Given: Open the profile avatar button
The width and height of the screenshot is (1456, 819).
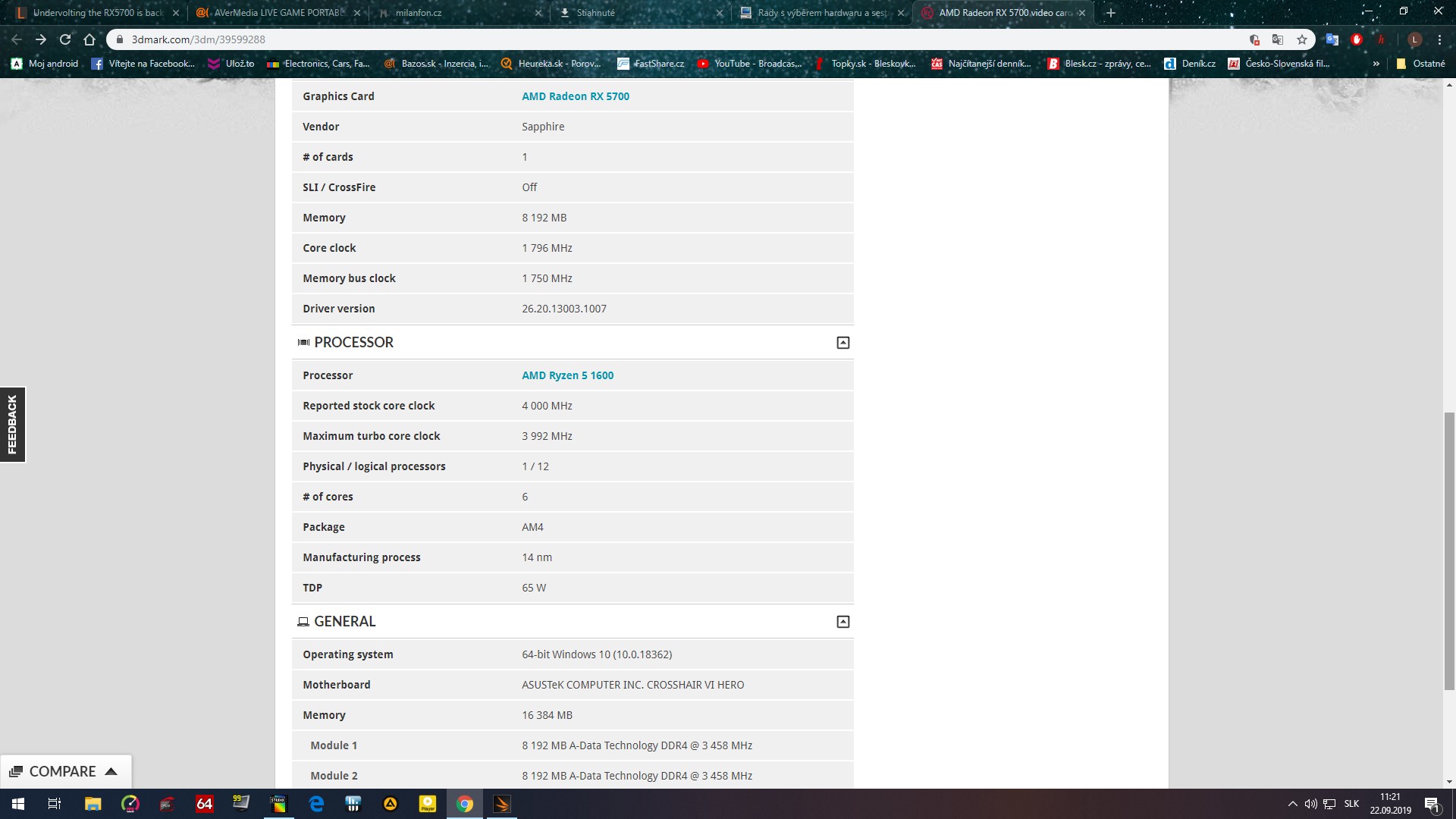Looking at the screenshot, I should point(1414,39).
